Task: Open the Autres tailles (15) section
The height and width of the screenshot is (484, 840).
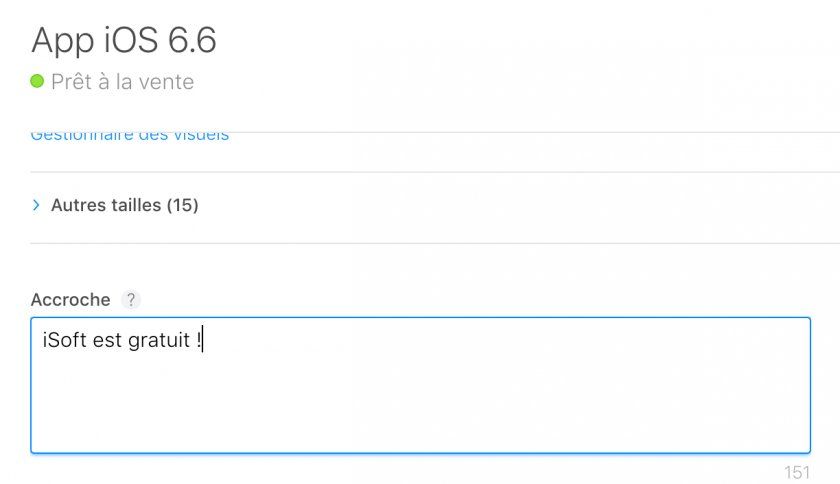Action: pyautogui.click(x=124, y=205)
